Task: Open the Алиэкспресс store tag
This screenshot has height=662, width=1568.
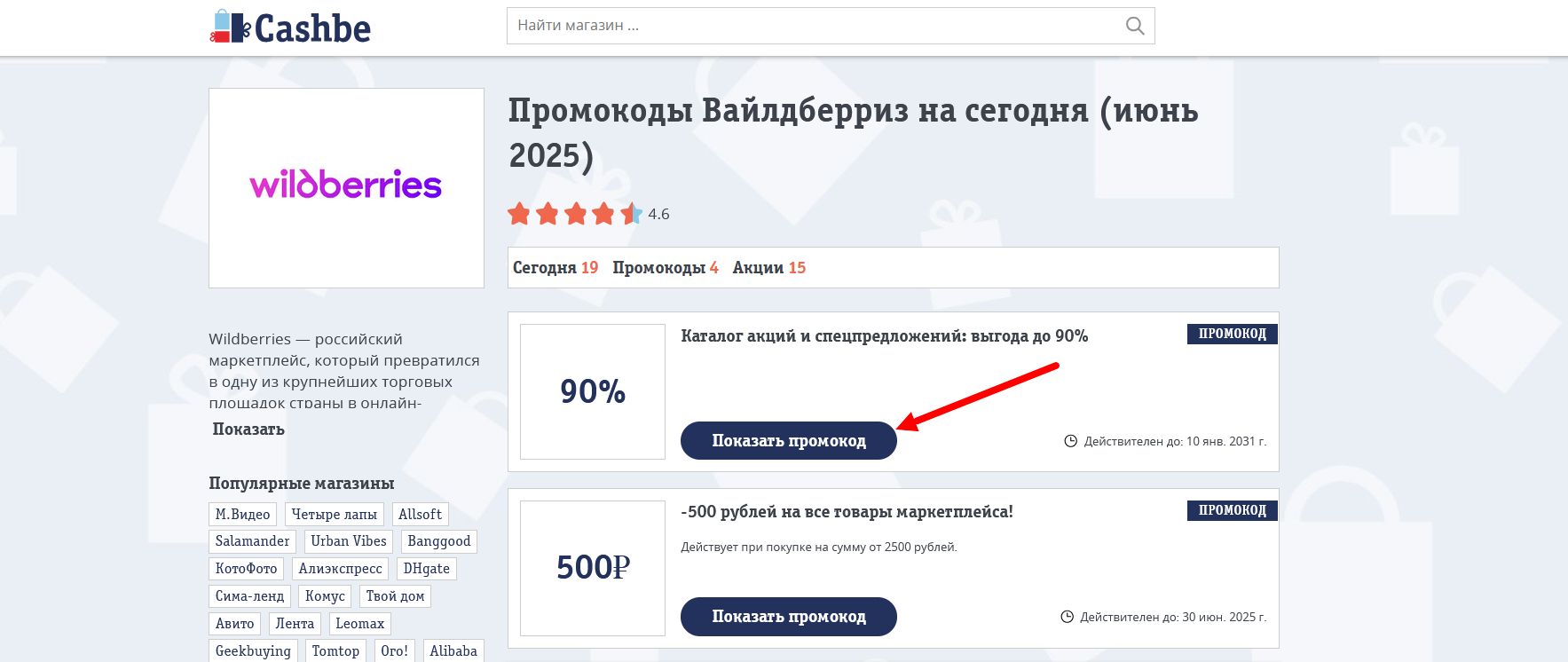Action: point(340,569)
